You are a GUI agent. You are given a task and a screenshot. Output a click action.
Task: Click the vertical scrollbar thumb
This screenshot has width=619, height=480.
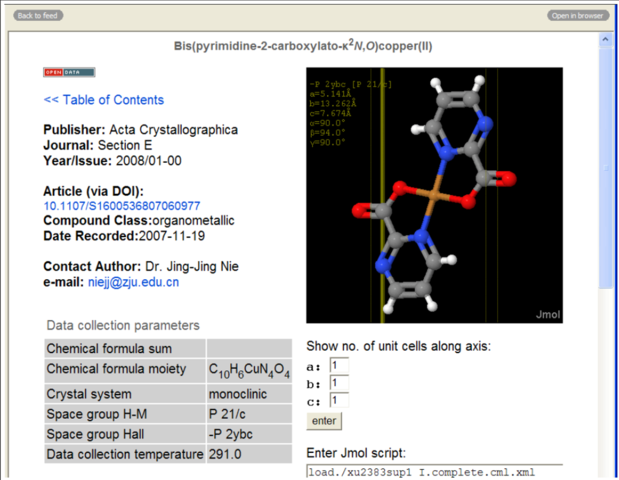[605, 168]
